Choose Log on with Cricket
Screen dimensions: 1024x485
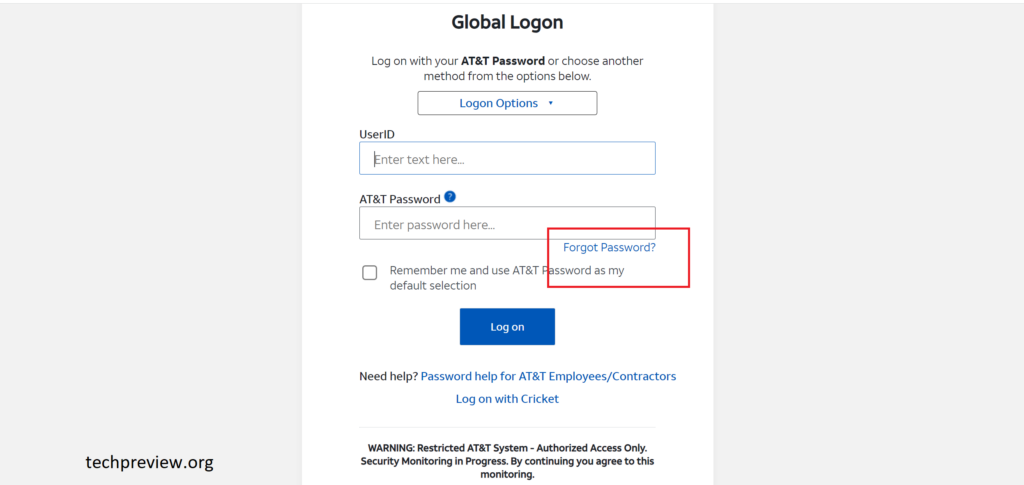click(x=507, y=398)
